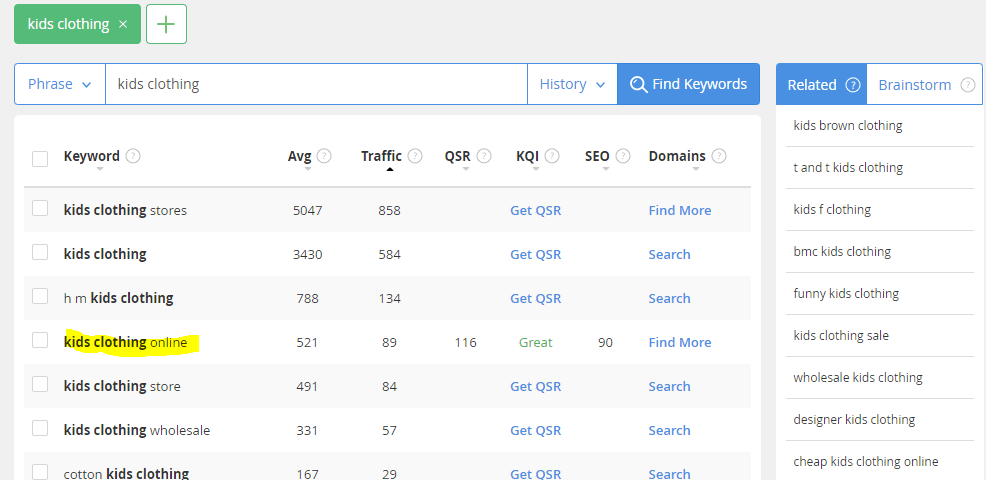Get QSR for h m kids clothing
The height and width of the screenshot is (480, 986).
(x=535, y=298)
